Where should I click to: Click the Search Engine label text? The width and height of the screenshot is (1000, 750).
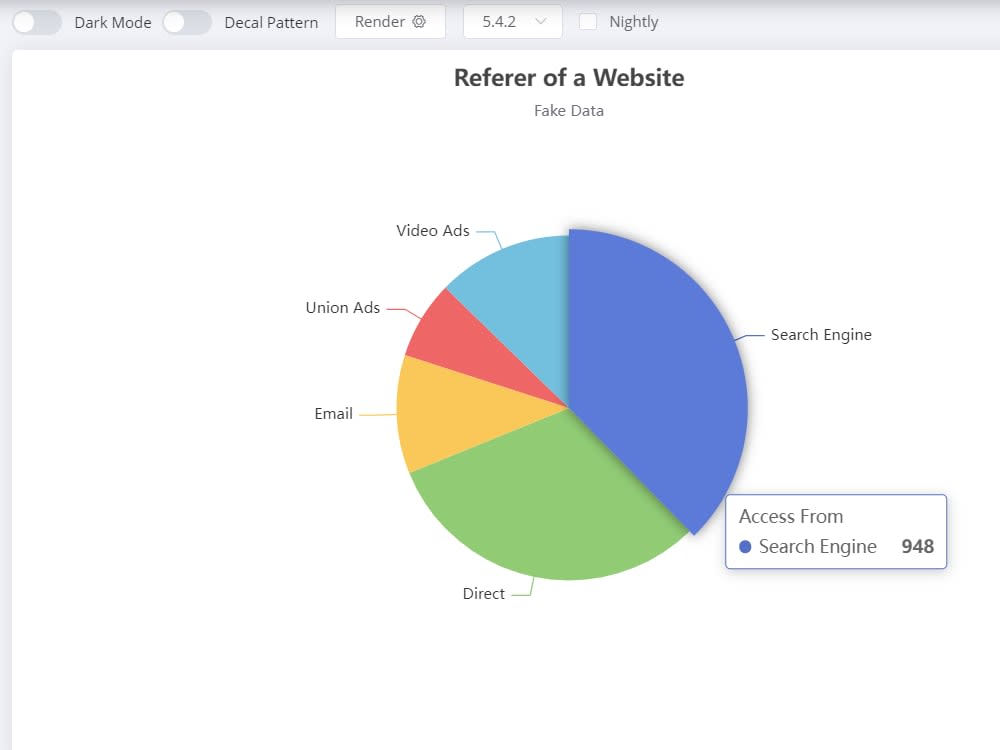[x=821, y=335]
